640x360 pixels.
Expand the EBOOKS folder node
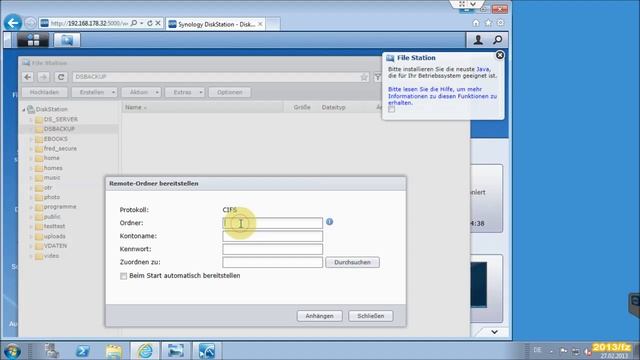(31, 139)
